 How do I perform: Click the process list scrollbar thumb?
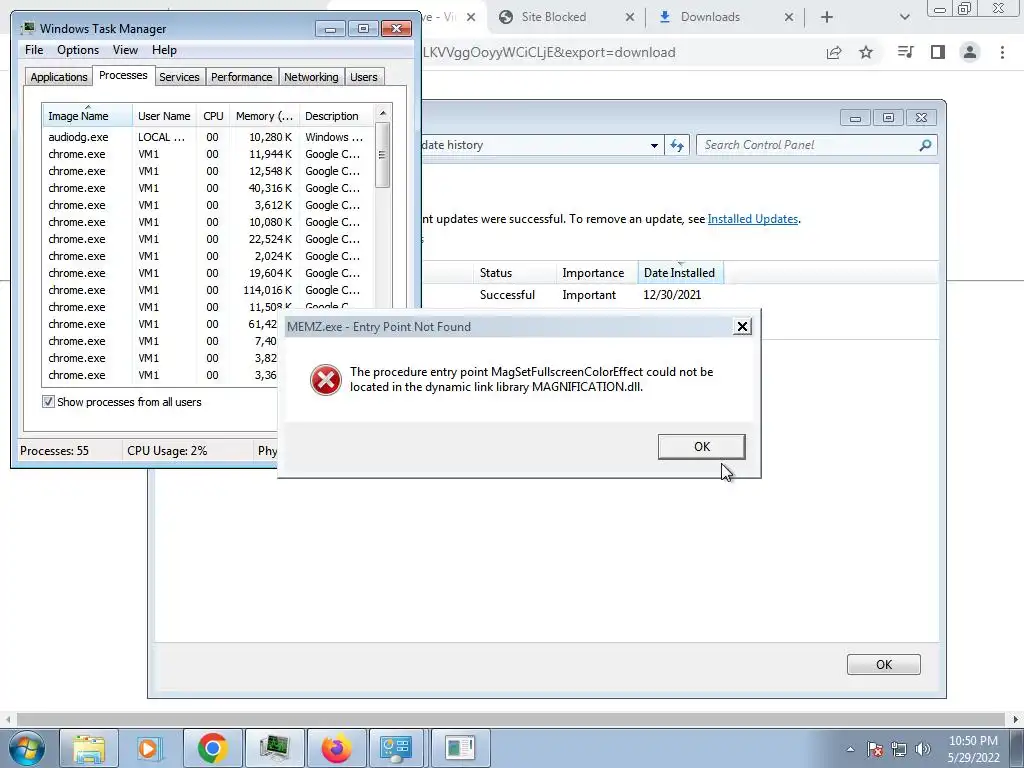(x=383, y=155)
